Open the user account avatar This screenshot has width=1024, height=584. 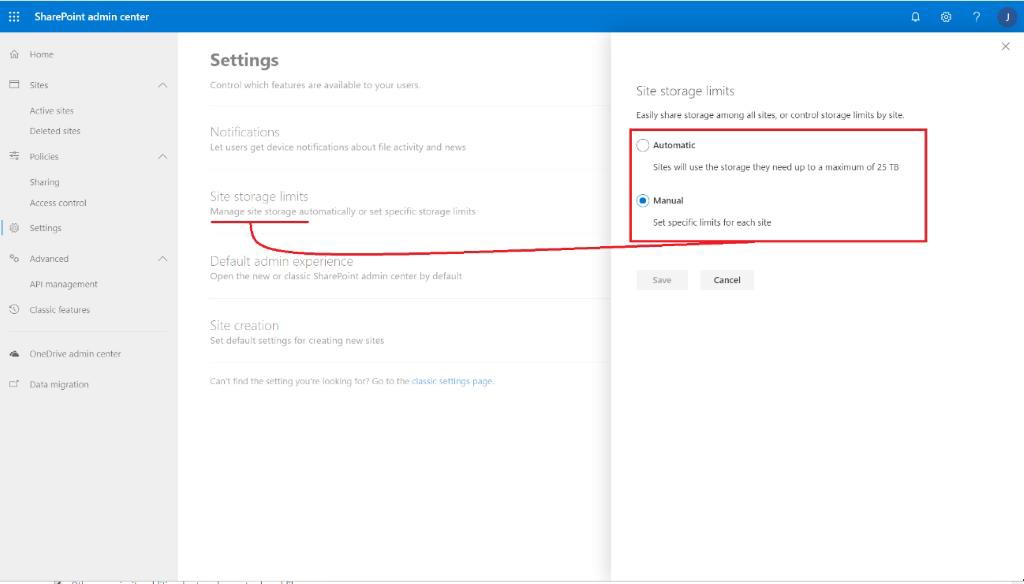1006,17
